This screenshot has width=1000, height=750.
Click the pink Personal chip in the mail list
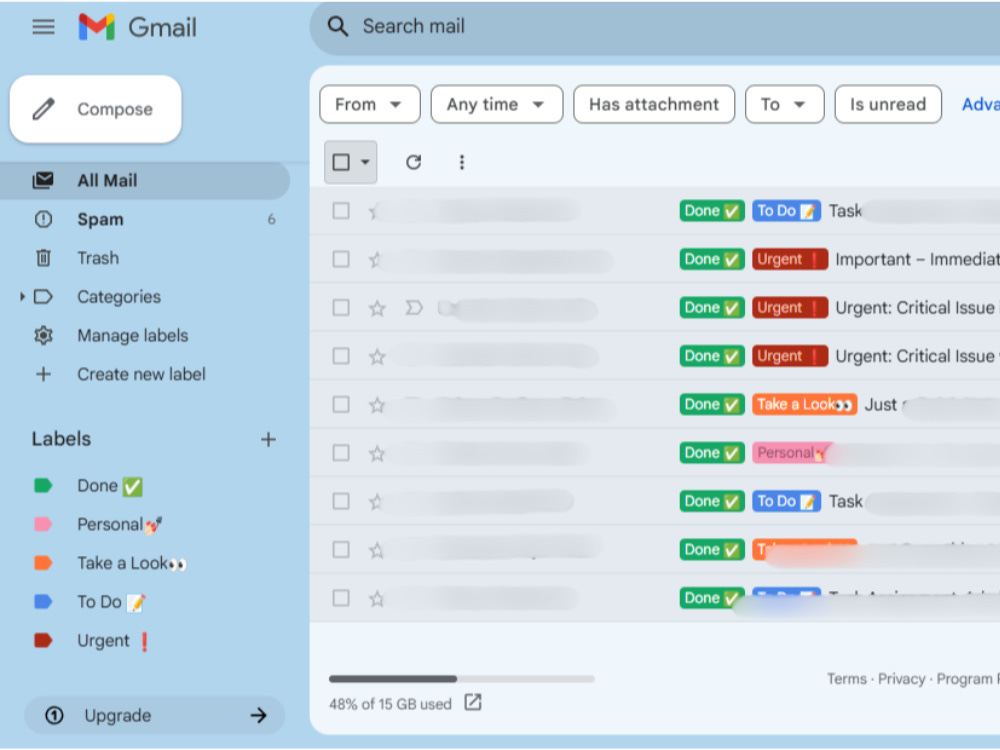coord(791,453)
